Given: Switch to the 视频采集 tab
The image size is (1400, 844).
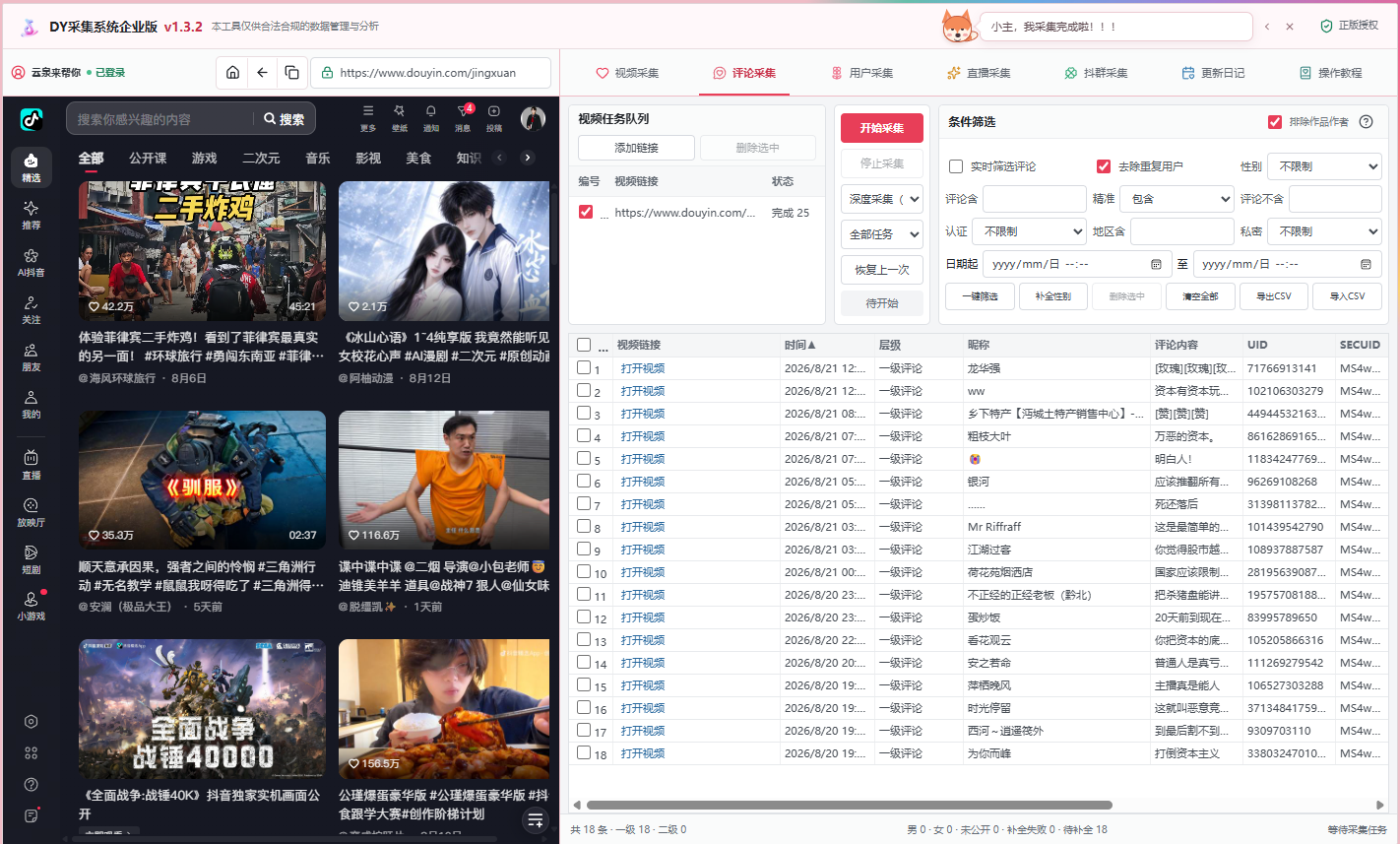Looking at the screenshot, I should [x=628, y=73].
